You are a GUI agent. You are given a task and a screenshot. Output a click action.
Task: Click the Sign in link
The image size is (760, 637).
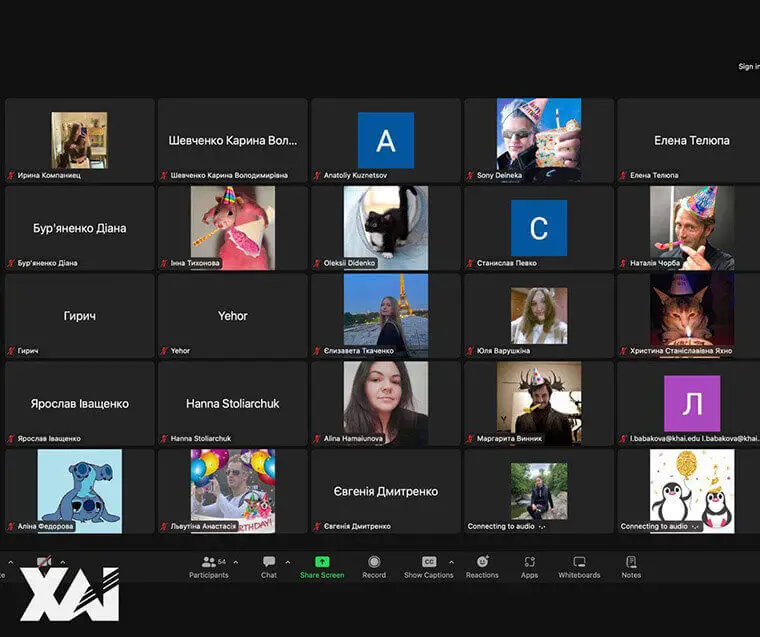pos(748,67)
